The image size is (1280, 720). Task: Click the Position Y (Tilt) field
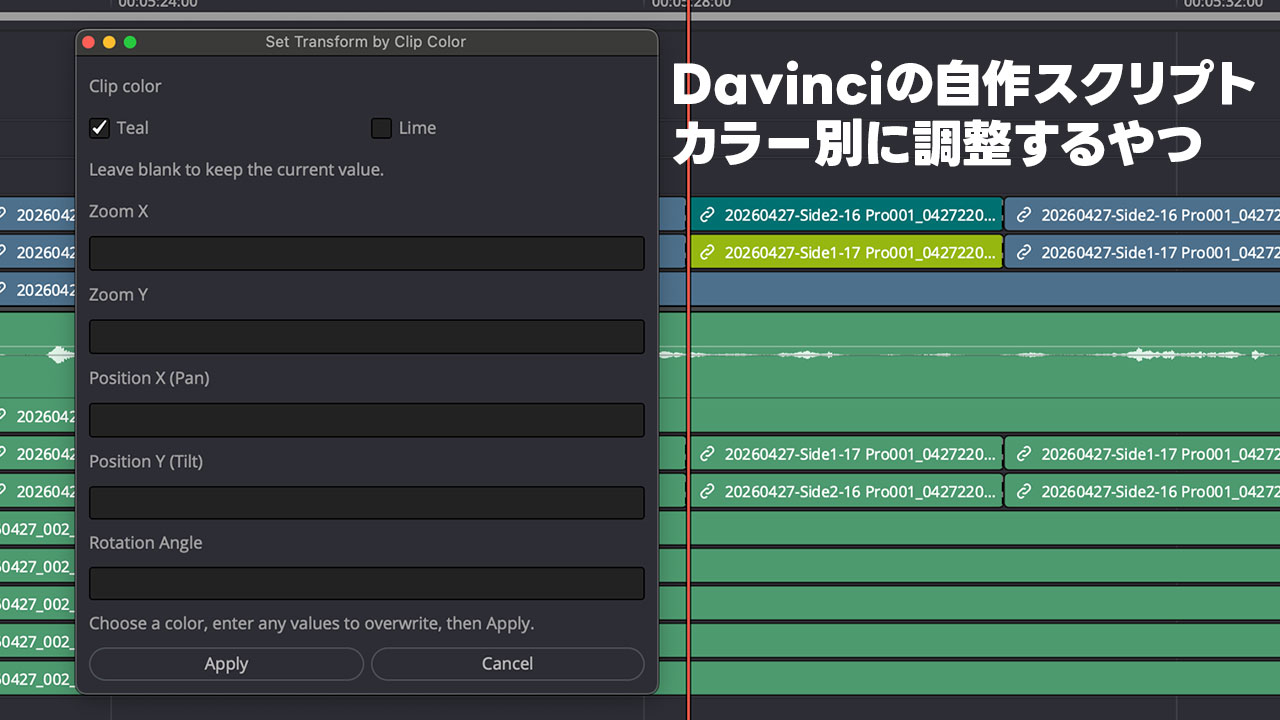point(367,503)
